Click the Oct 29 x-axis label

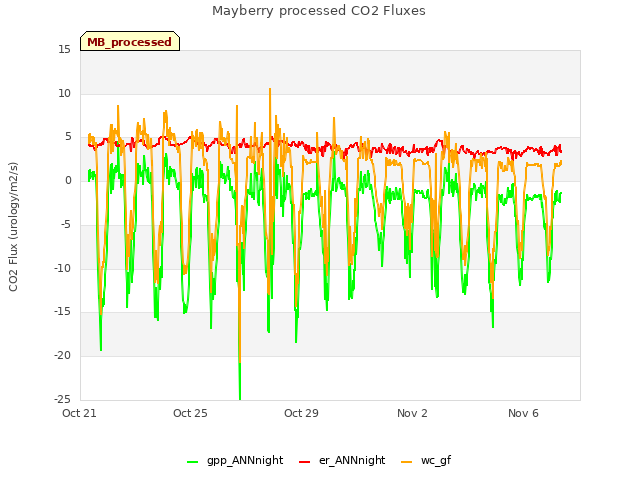point(301,413)
